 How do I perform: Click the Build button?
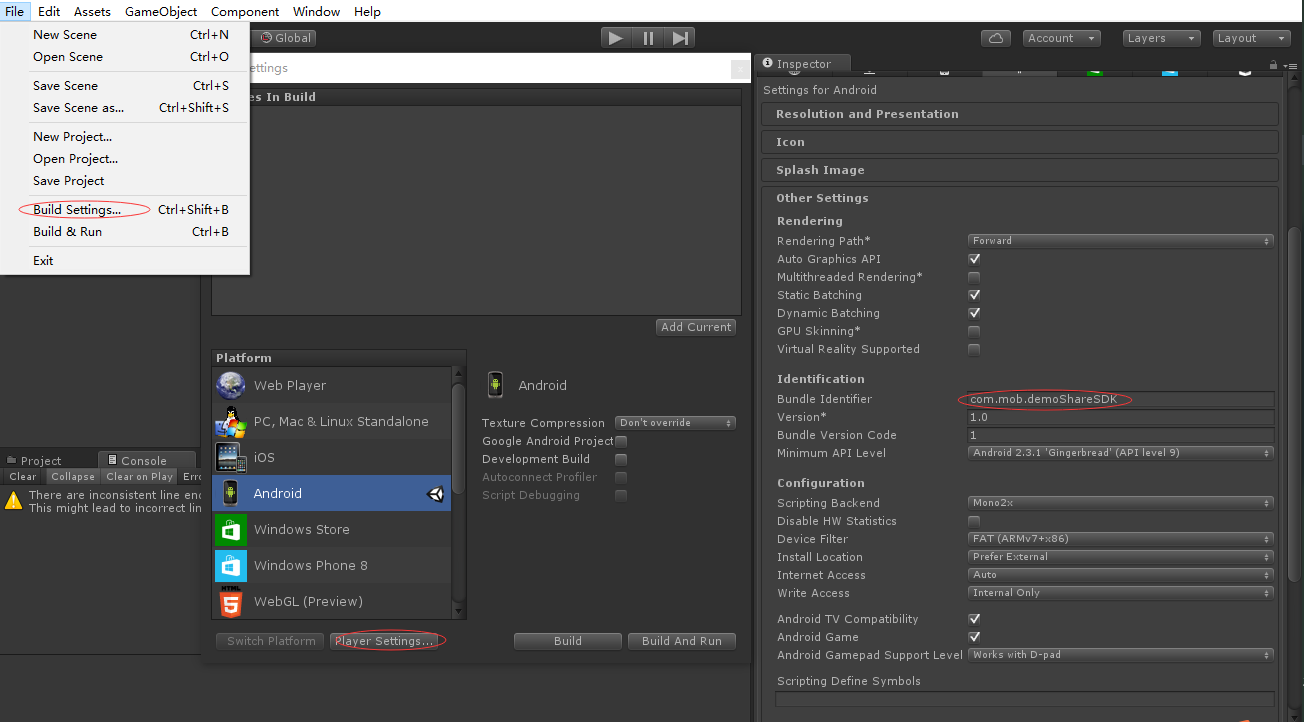568,641
